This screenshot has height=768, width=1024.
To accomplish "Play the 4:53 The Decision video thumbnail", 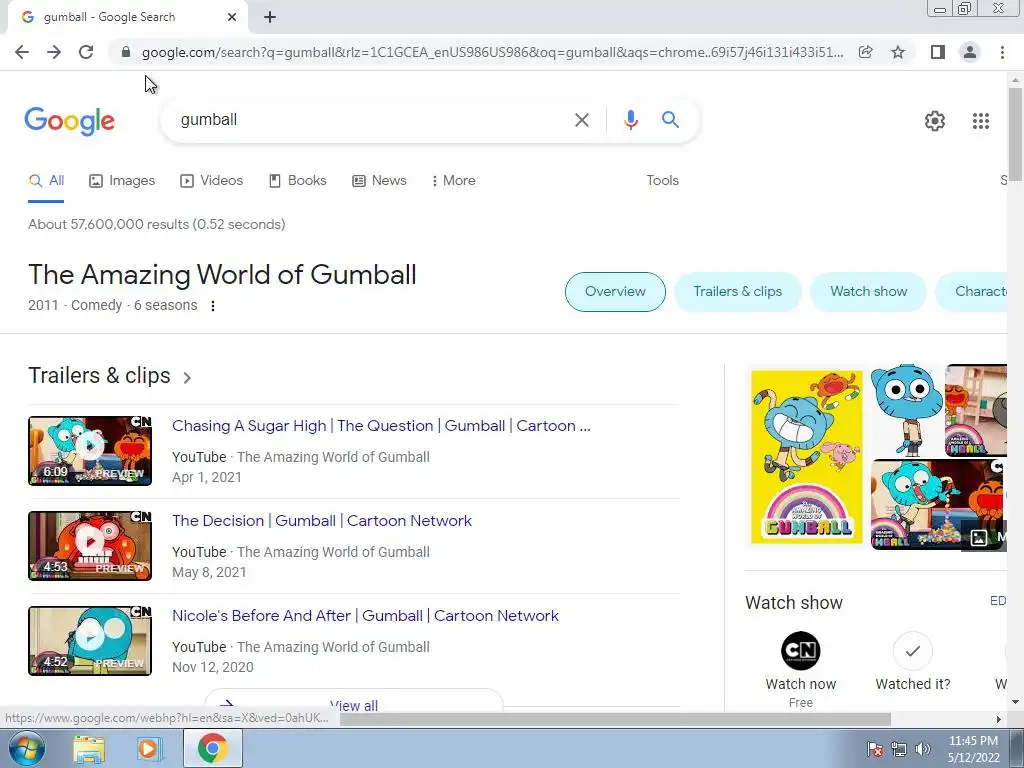I will 90,546.
